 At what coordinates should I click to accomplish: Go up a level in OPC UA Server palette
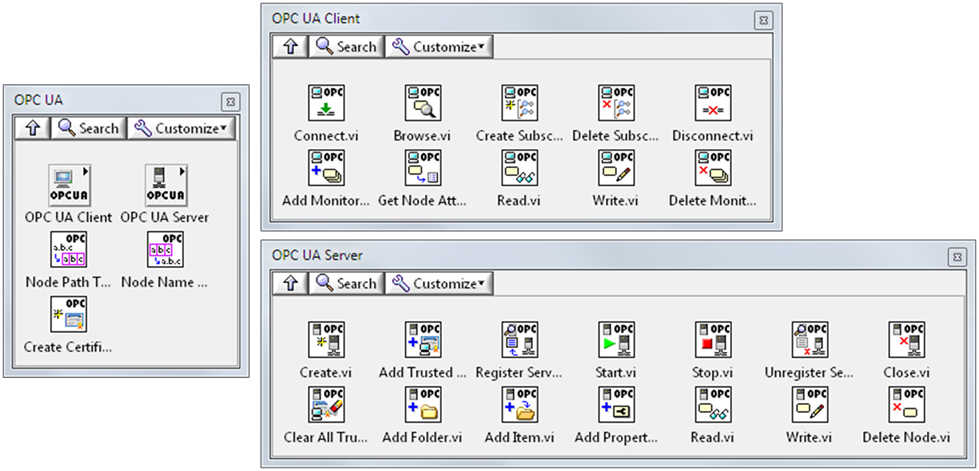click(x=290, y=283)
